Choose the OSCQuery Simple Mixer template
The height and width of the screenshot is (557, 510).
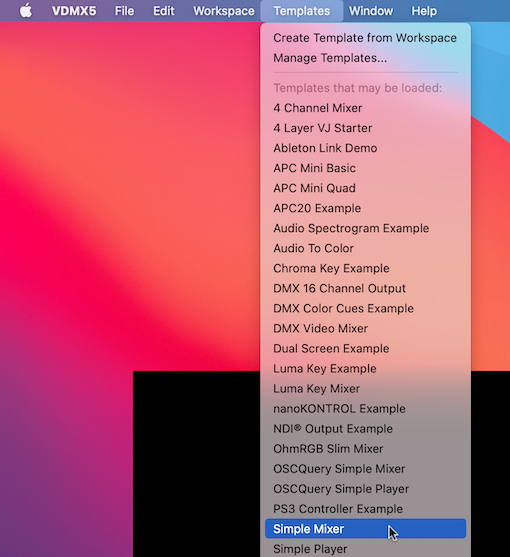365,469
